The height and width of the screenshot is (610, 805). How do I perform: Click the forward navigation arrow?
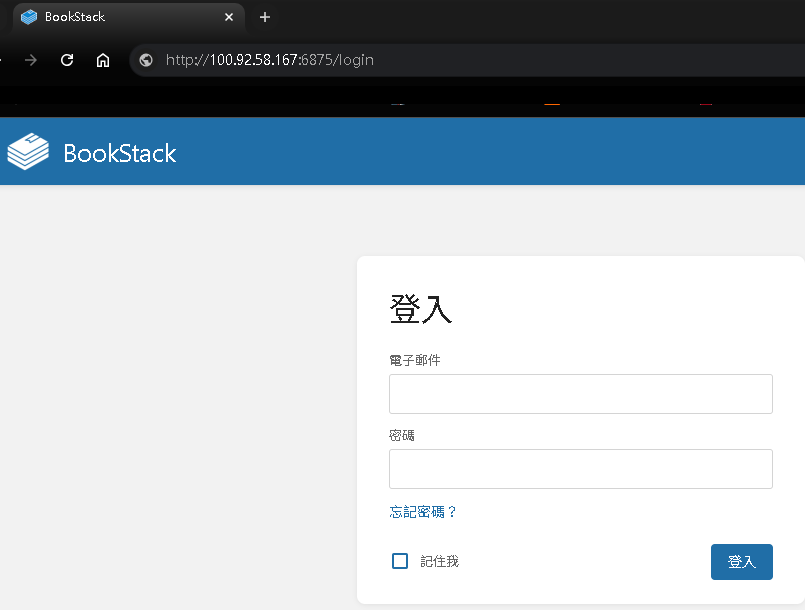pos(31,60)
